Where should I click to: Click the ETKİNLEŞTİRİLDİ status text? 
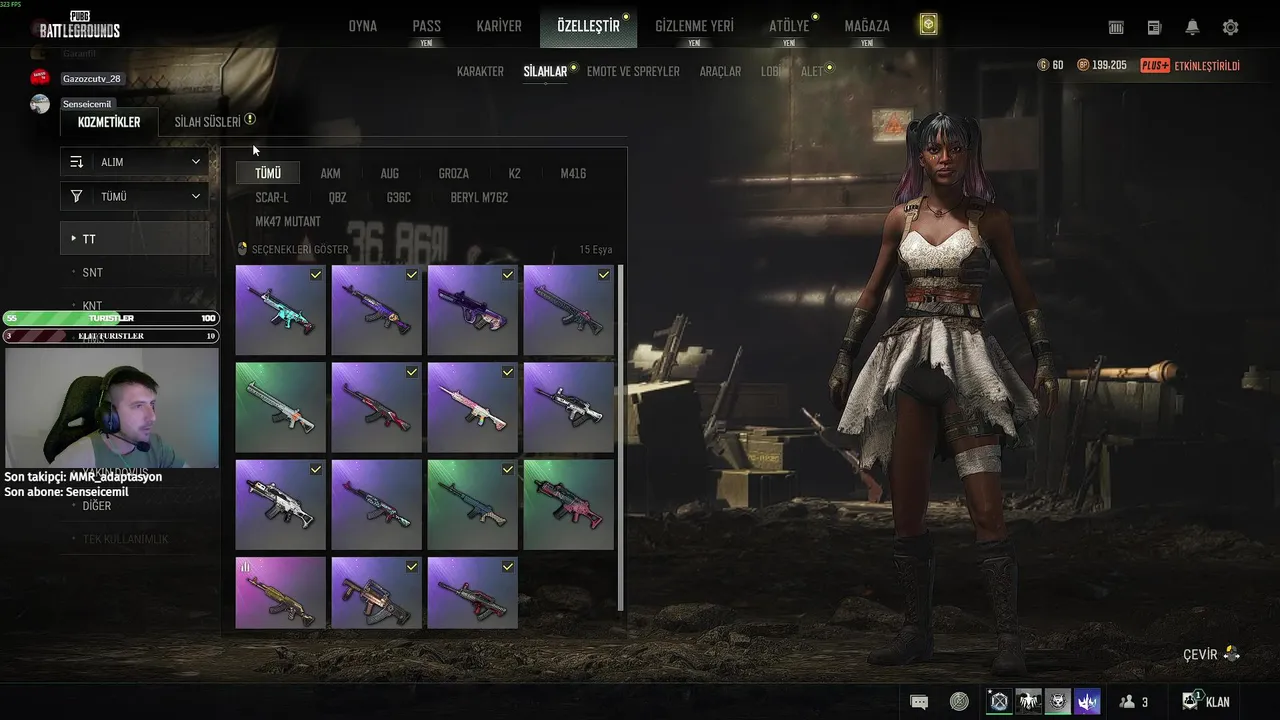[x=1207, y=66]
